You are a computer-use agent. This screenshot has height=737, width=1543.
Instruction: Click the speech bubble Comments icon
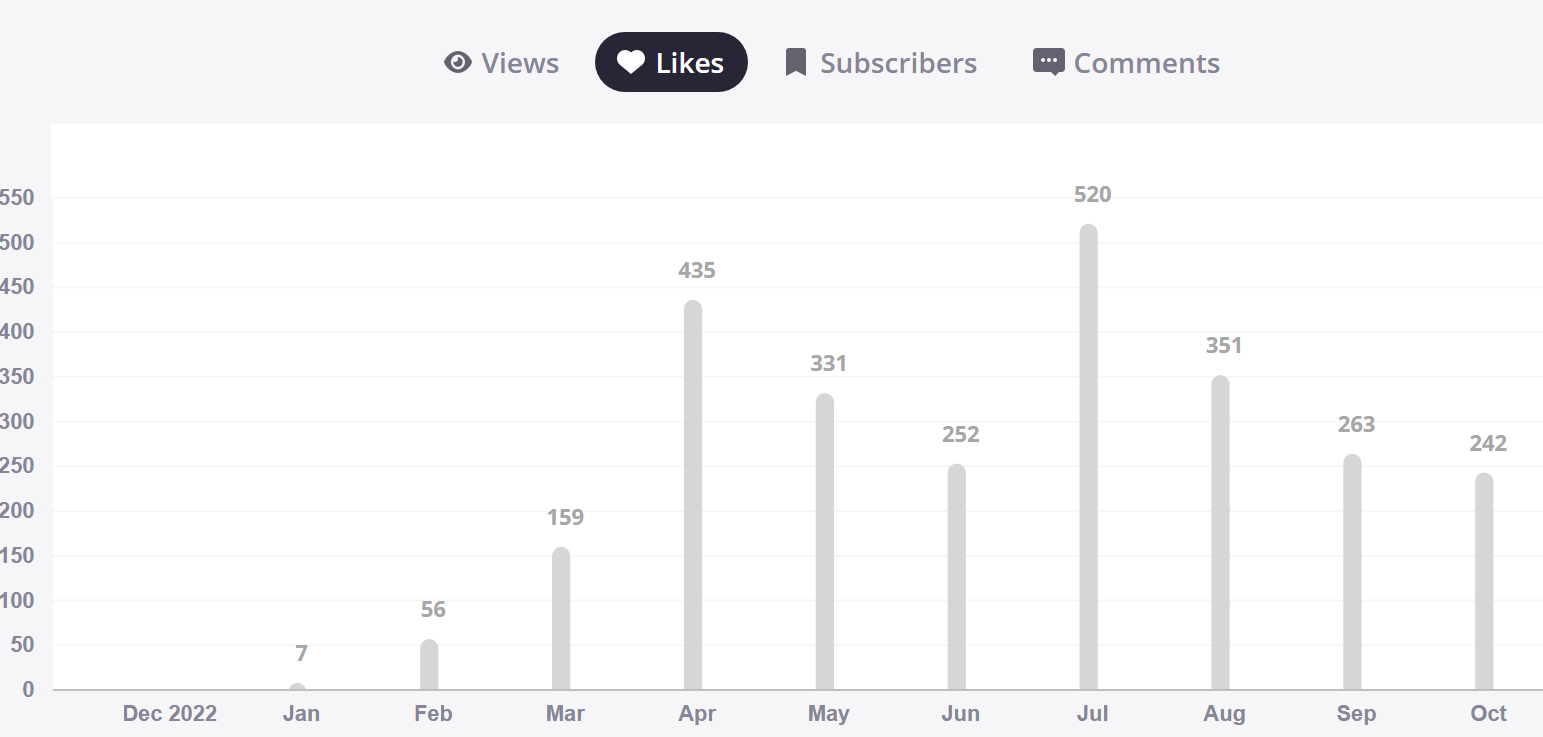coord(1048,63)
